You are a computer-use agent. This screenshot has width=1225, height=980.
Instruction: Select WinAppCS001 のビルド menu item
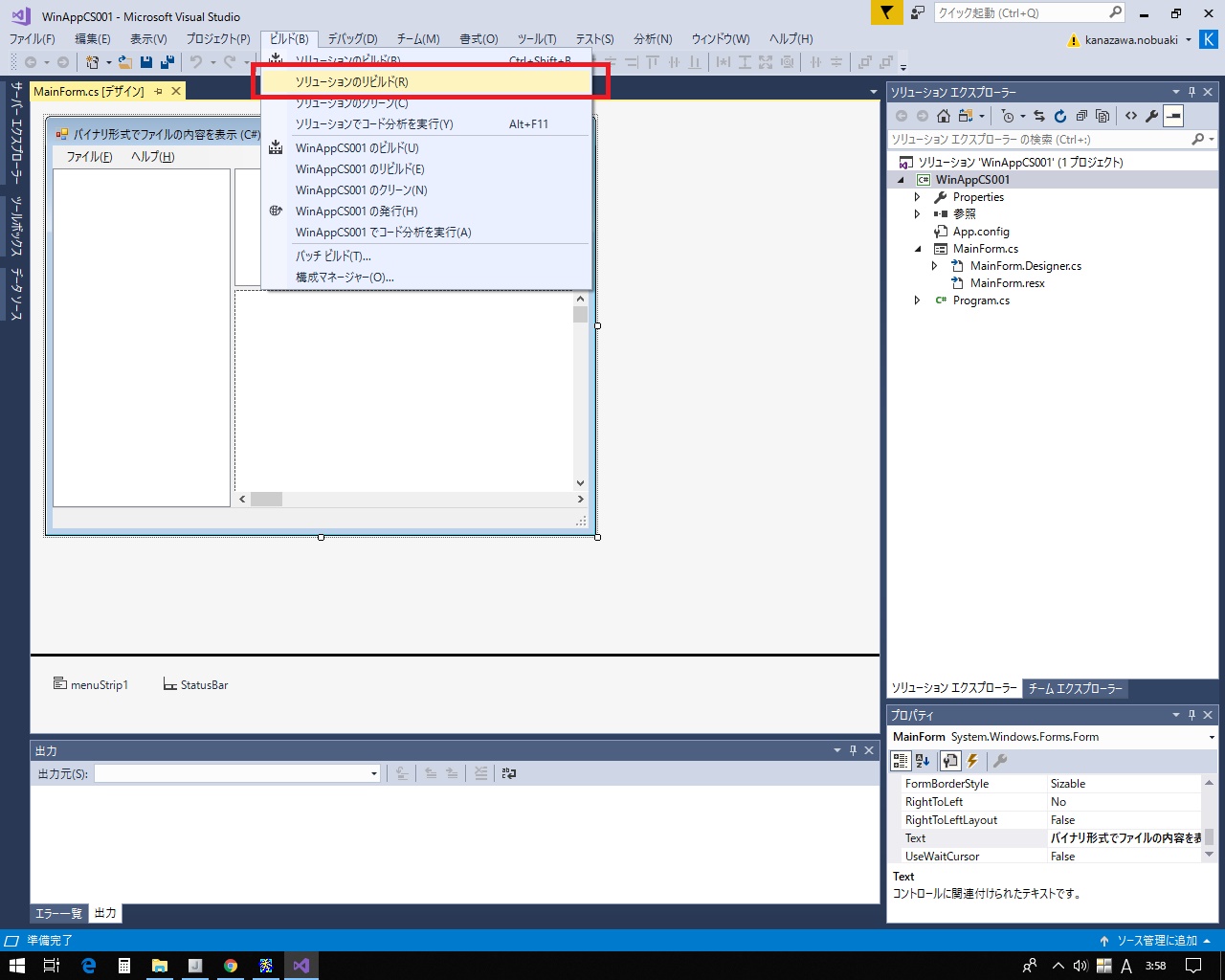coord(426,148)
